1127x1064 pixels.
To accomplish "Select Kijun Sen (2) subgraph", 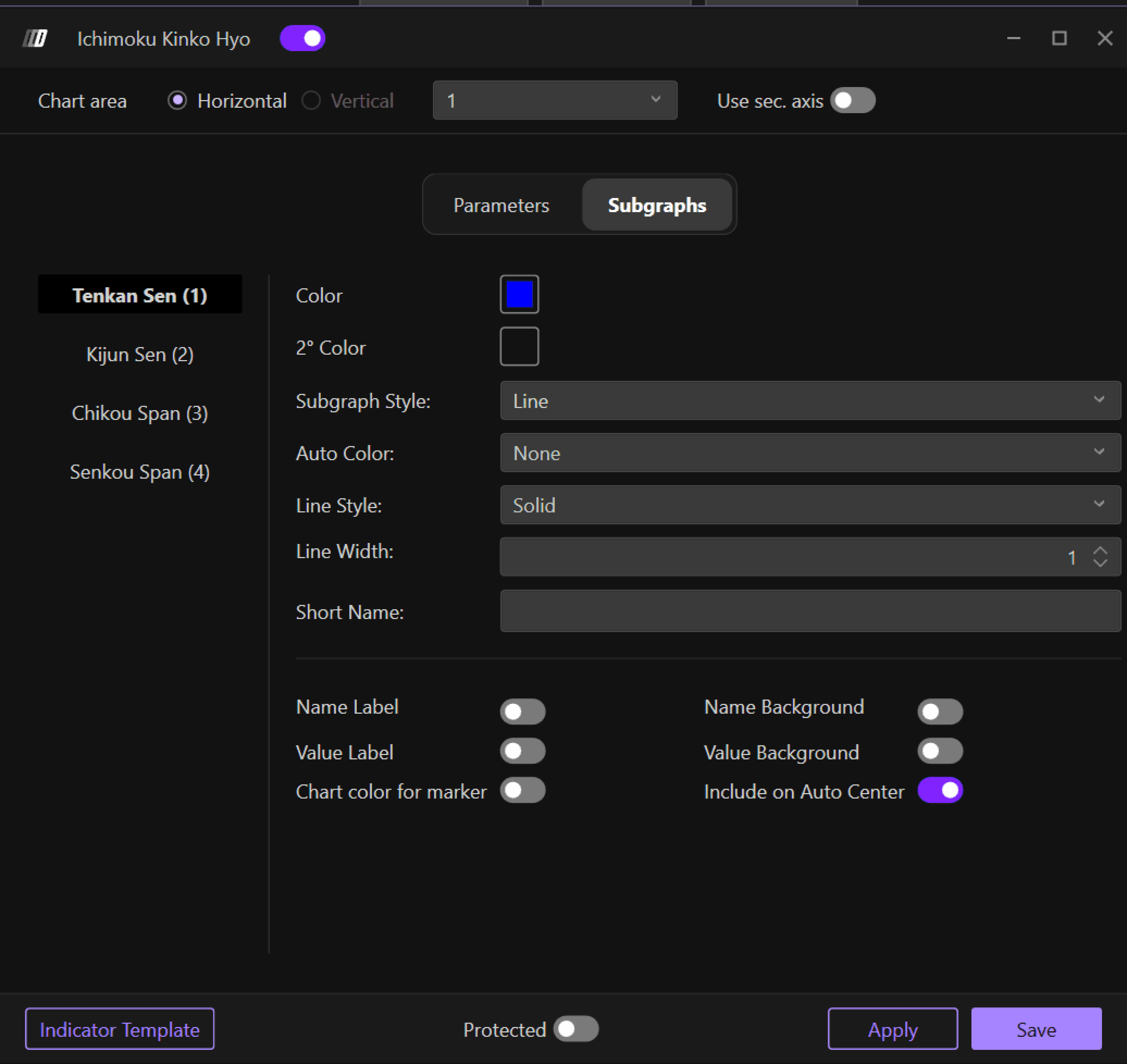I will [140, 354].
